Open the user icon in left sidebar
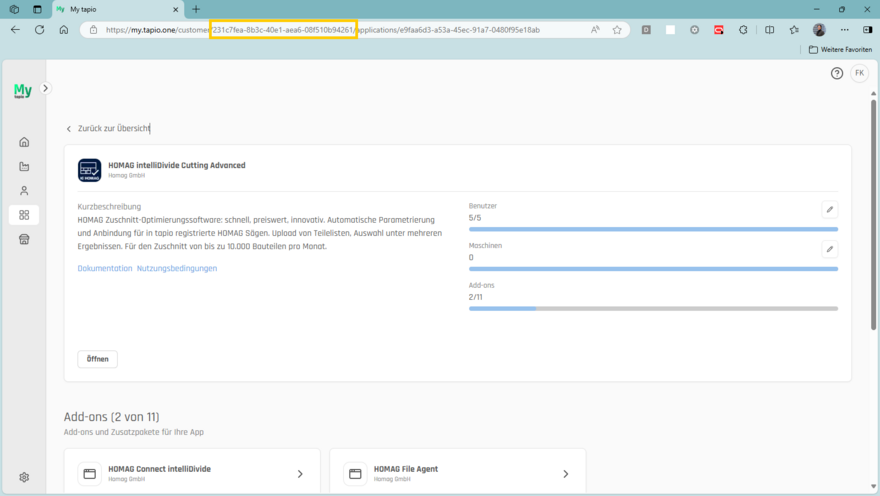Screen dimensions: 880x496 point(24,191)
